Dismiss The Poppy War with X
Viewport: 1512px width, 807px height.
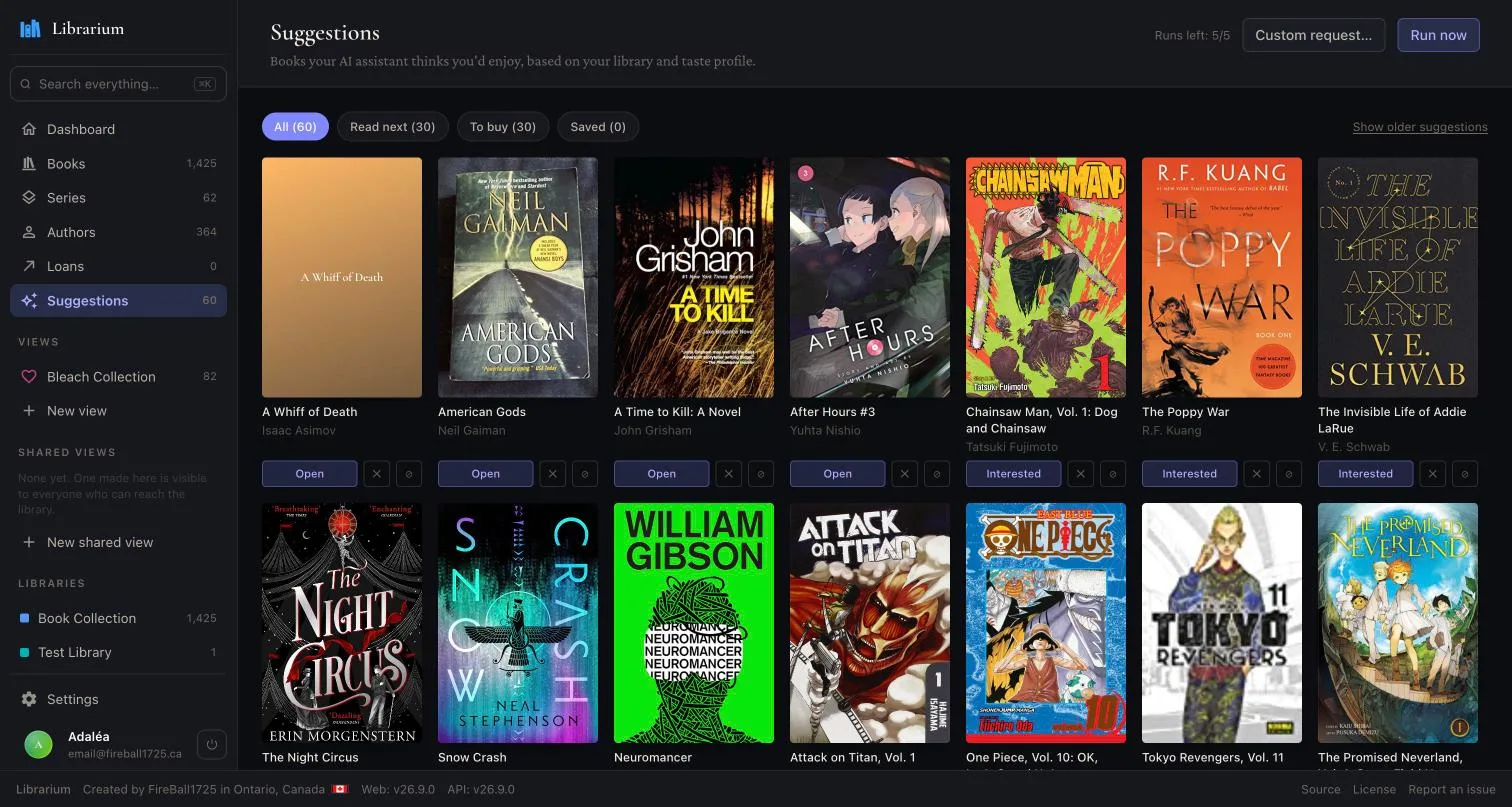tap(1256, 474)
